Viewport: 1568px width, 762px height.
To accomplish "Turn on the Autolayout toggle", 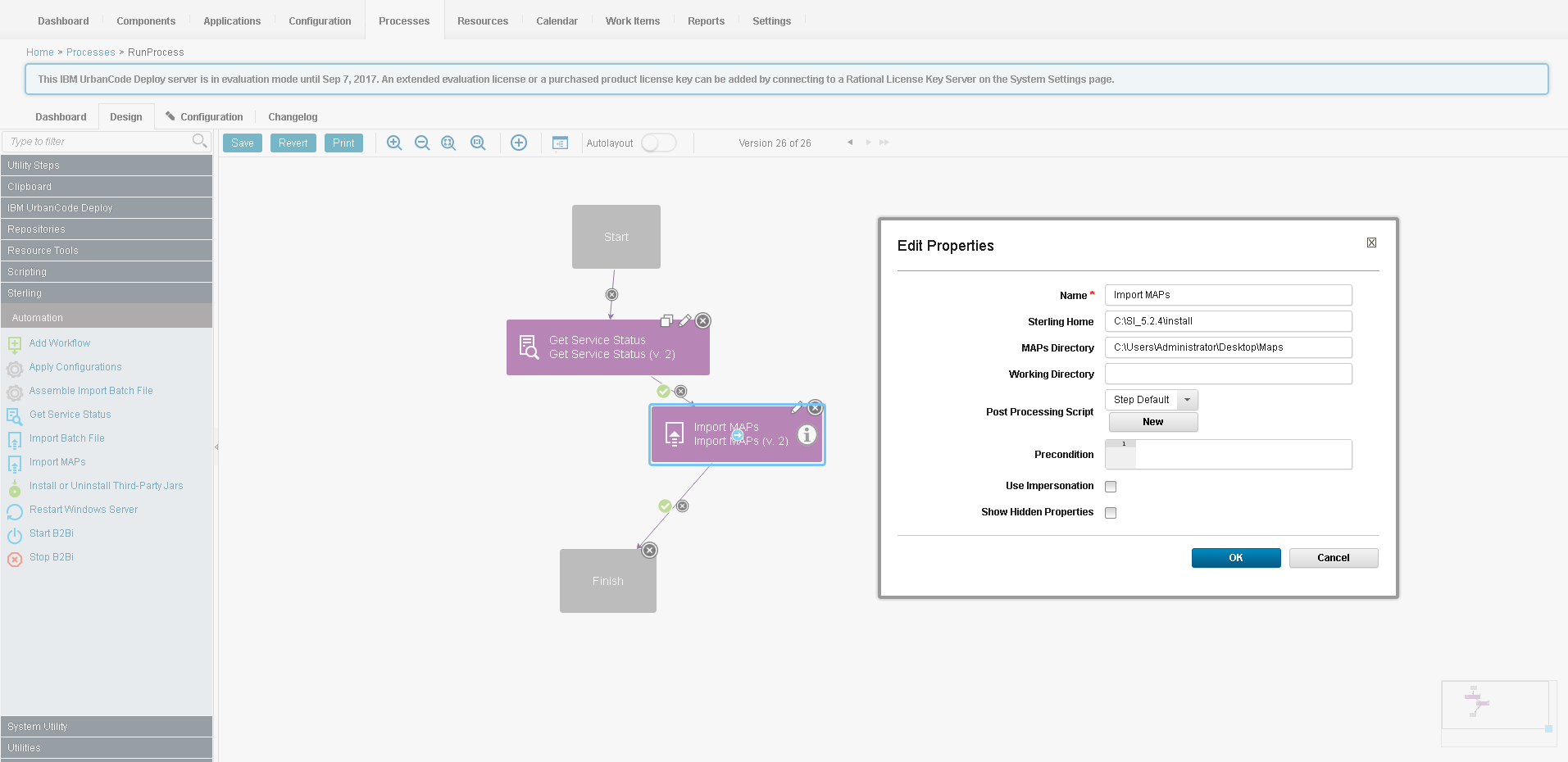I will click(658, 142).
